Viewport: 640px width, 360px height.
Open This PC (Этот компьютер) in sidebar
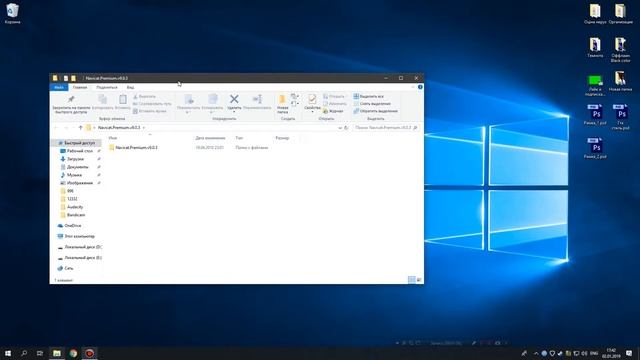(77, 236)
